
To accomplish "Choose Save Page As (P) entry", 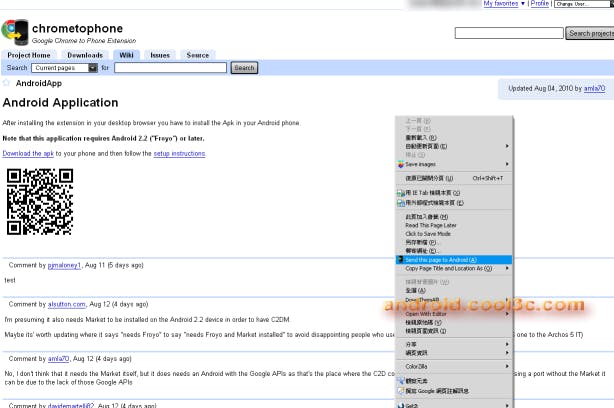I will click(x=454, y=242).
